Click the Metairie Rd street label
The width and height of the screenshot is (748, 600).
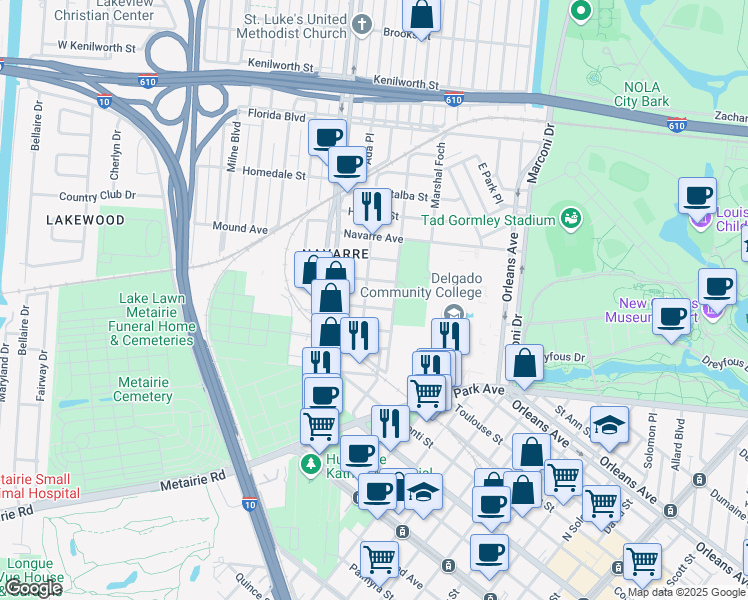pos(192,481)
